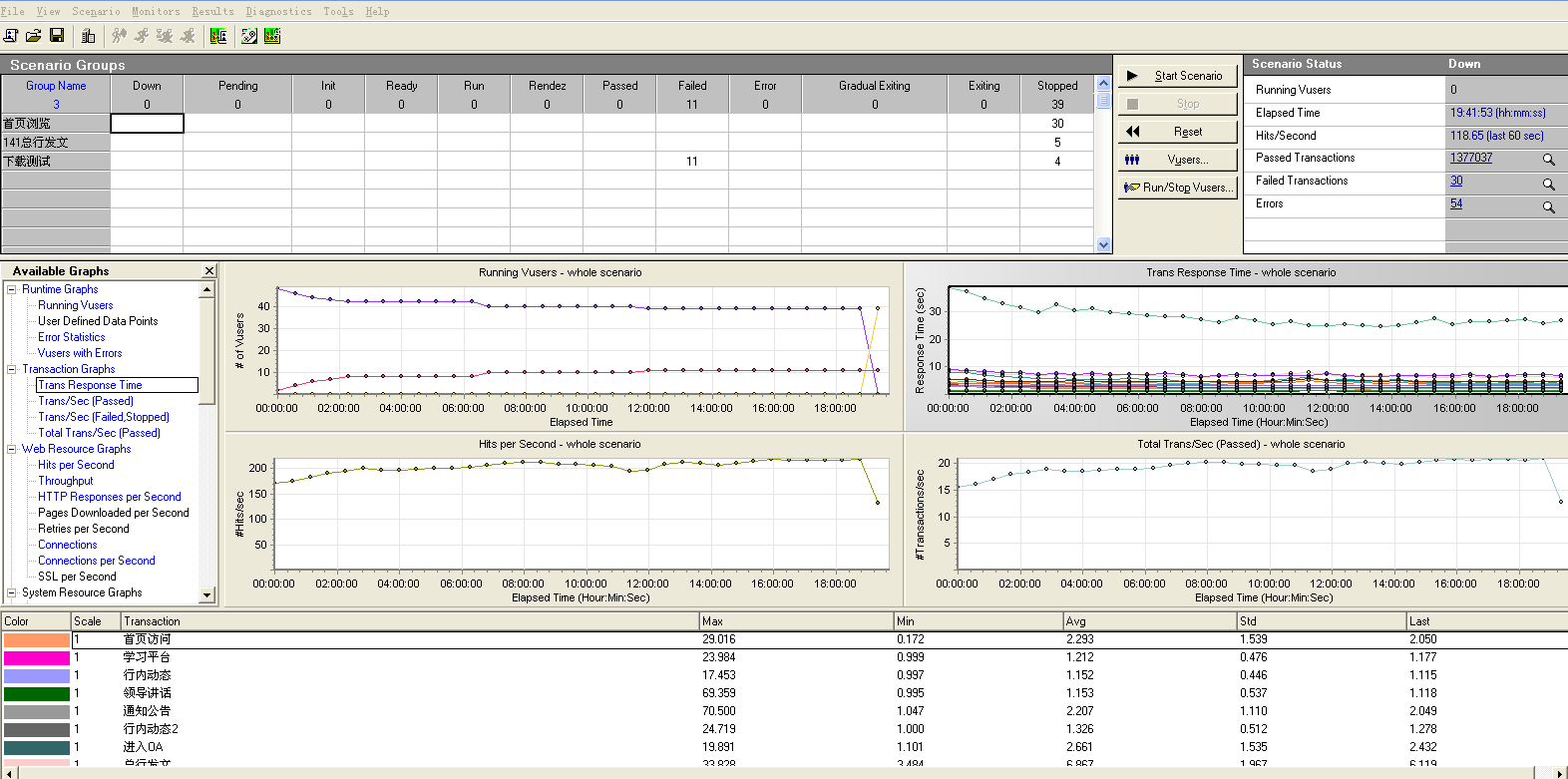This screenshot has height=779, width=1568.
Task: Click the Run Vusers running-figure icon
Action: tap(142, 36)
